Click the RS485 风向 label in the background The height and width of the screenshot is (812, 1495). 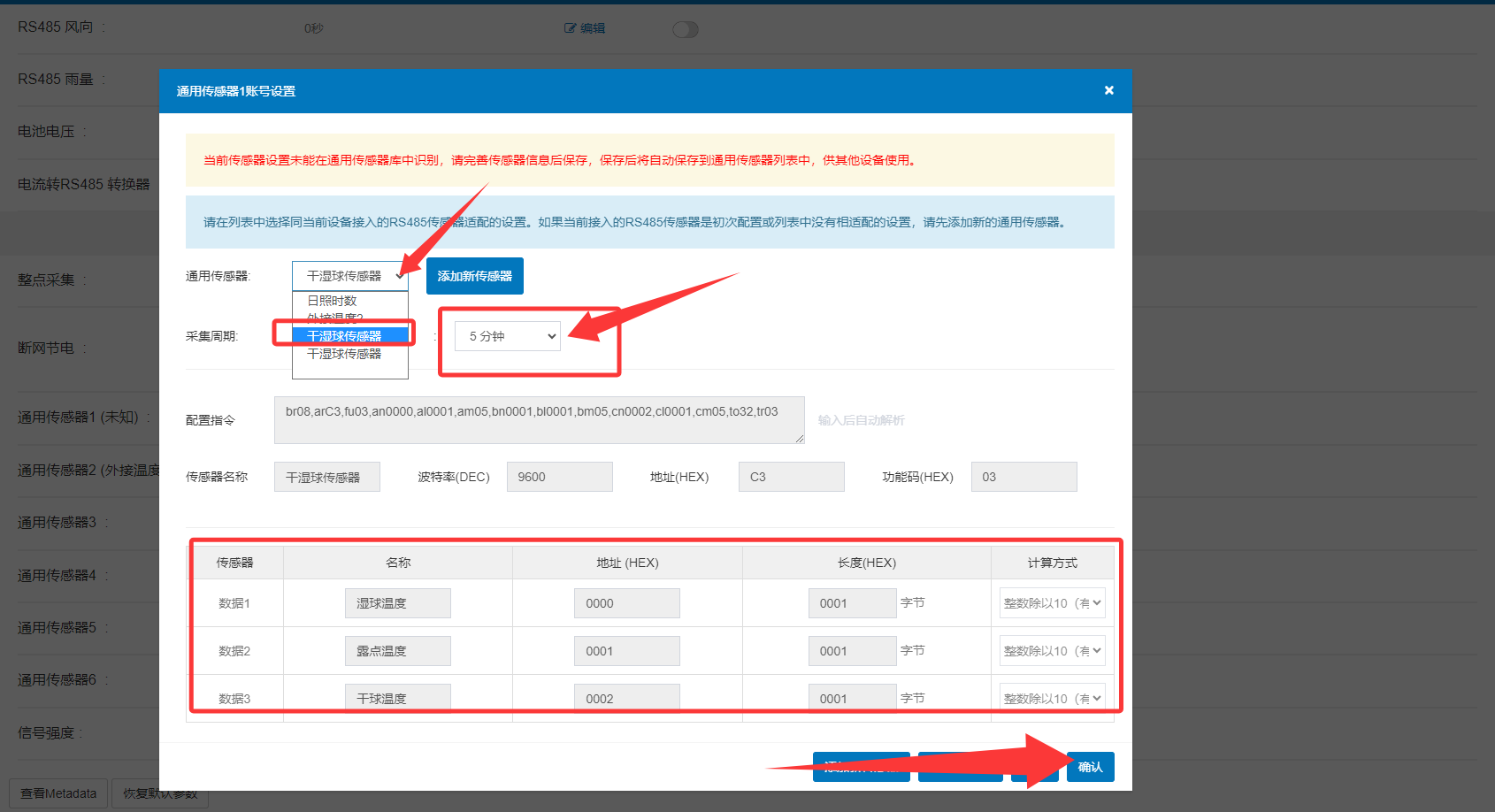point(55,27)
